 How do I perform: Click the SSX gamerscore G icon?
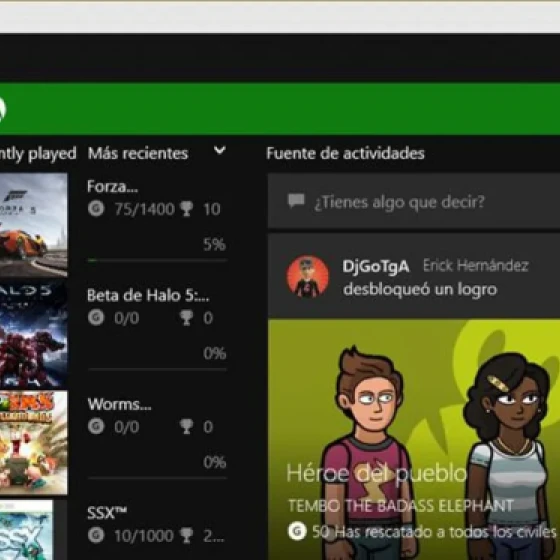coord(96,535)
